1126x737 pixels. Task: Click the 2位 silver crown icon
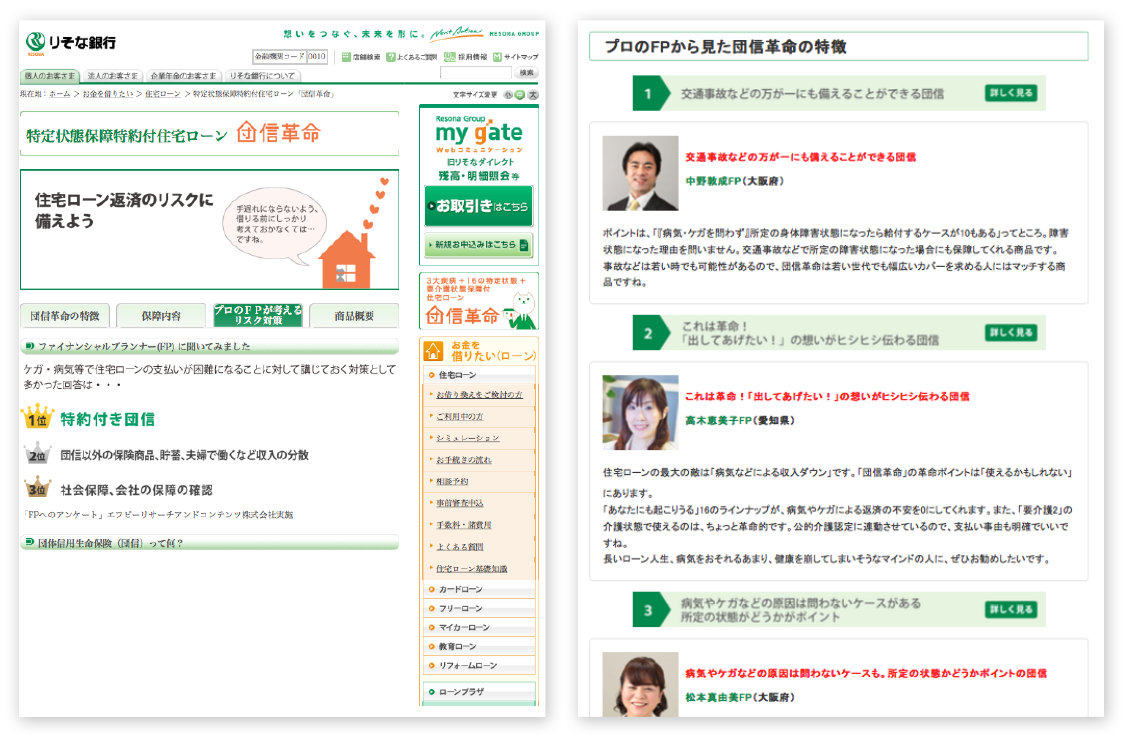point(37,454)
